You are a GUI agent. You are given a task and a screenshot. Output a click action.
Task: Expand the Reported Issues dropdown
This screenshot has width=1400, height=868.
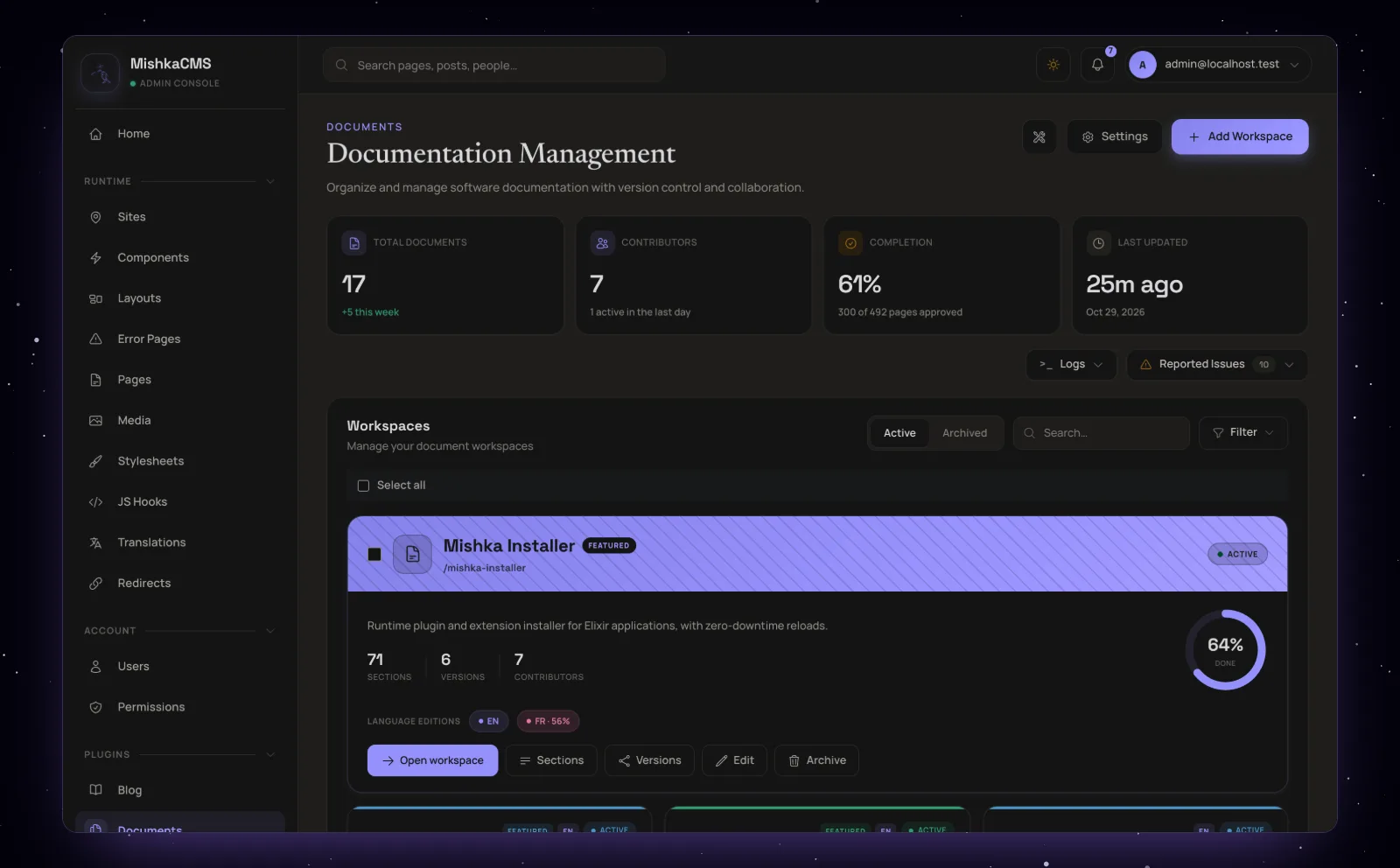point(1217,365)
